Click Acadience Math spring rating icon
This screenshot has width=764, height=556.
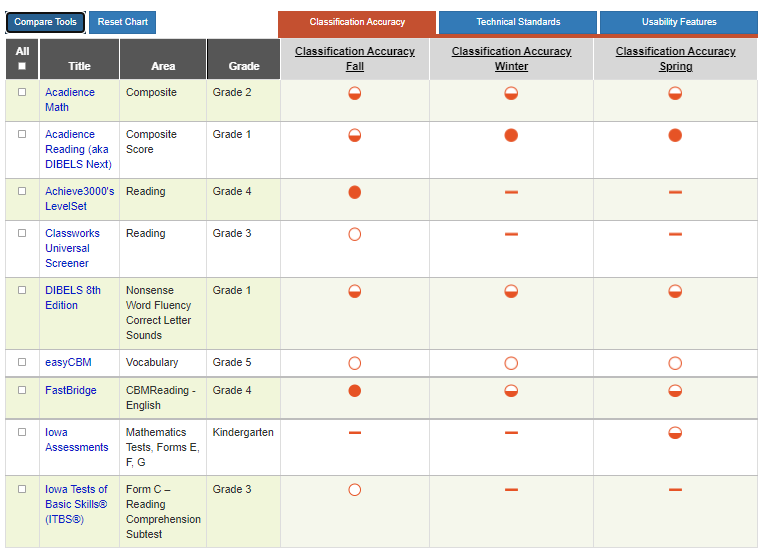pos(675,93)
